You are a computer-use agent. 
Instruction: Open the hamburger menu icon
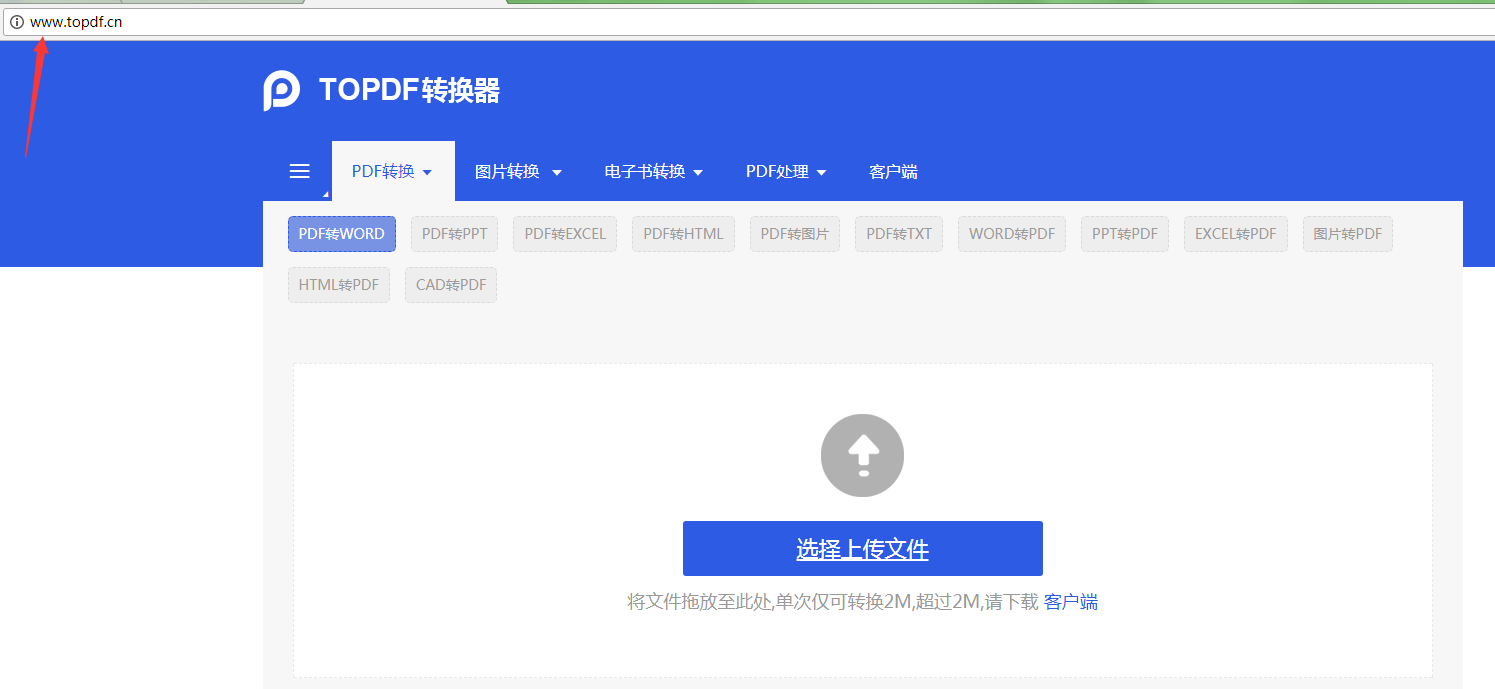(x=299, y=171)
